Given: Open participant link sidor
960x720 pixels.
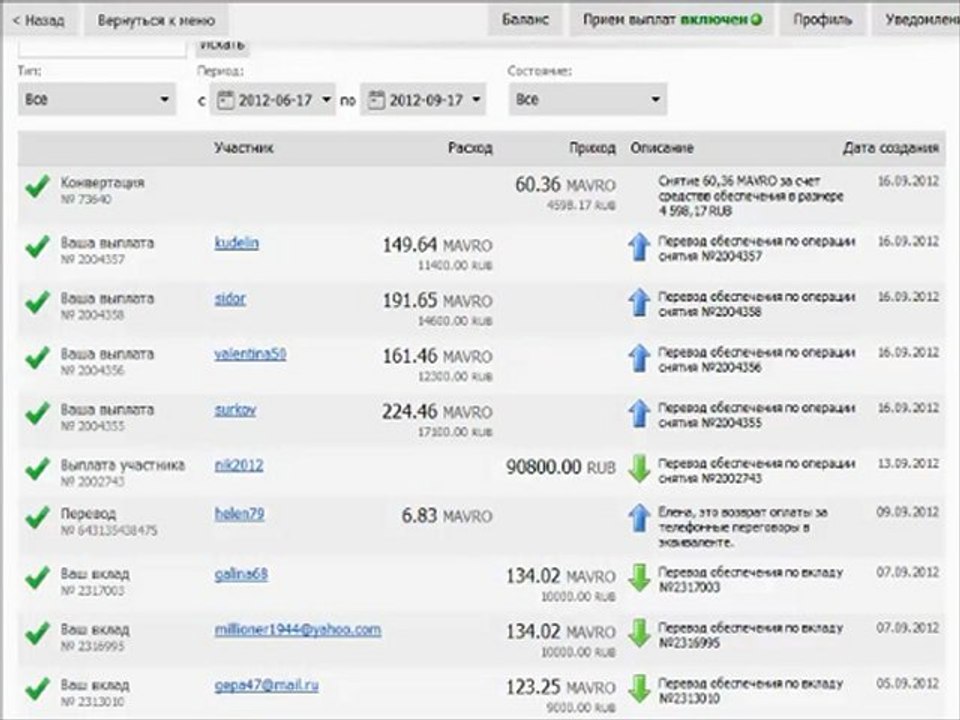Looking at the screenshot, I should point(230,299).
